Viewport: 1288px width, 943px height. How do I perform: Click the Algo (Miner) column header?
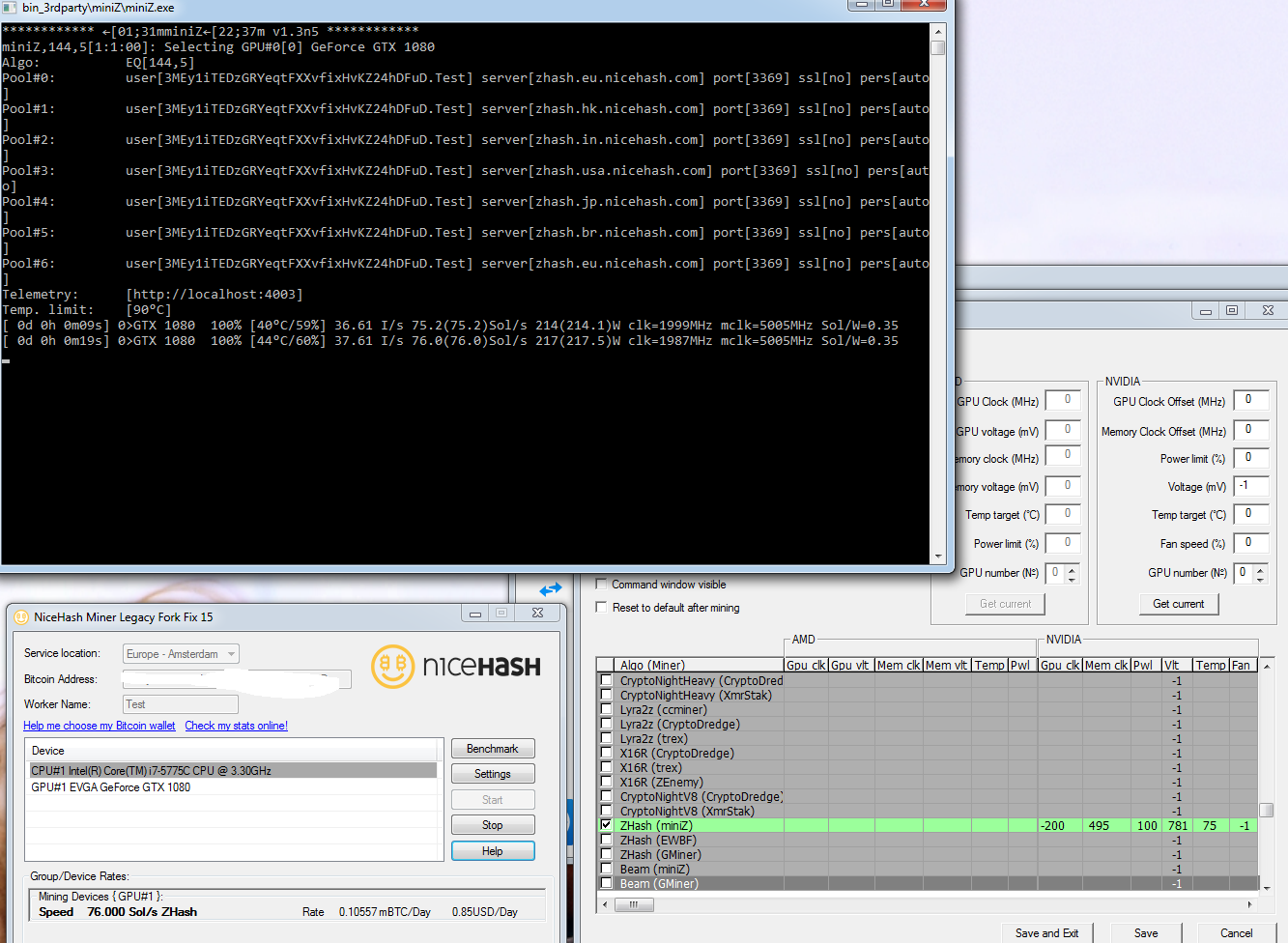[x=699, y=665]
